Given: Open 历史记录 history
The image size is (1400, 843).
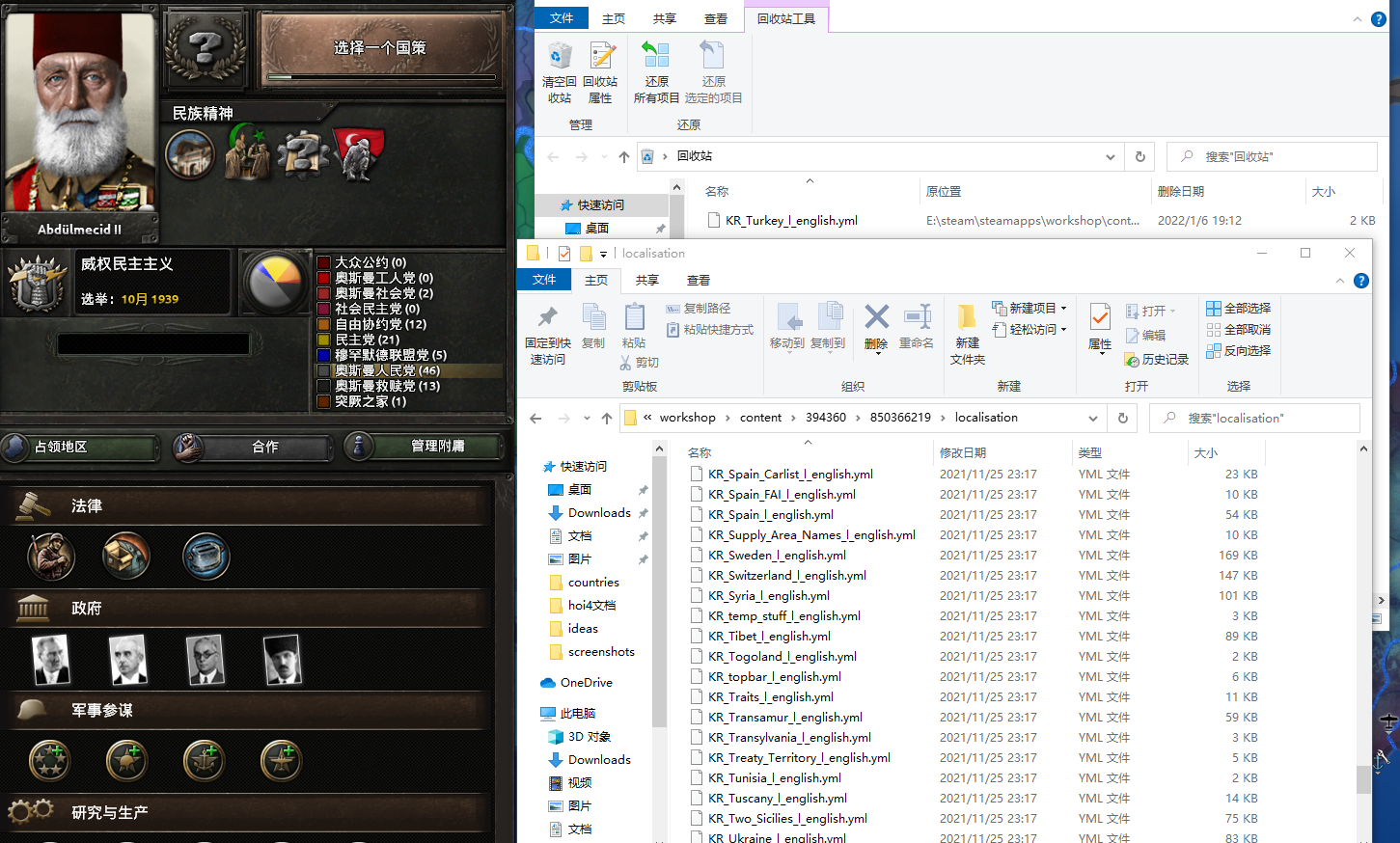Looking at the screenshot, I should 1156,359.
